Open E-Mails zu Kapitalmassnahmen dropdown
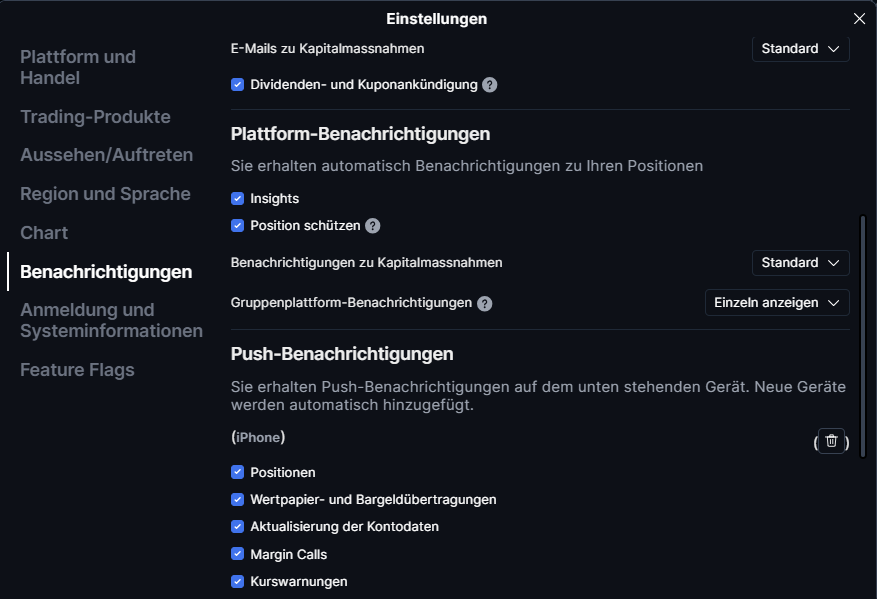The width and height of the screenshot is (877, 599). [x=800, y=48]
